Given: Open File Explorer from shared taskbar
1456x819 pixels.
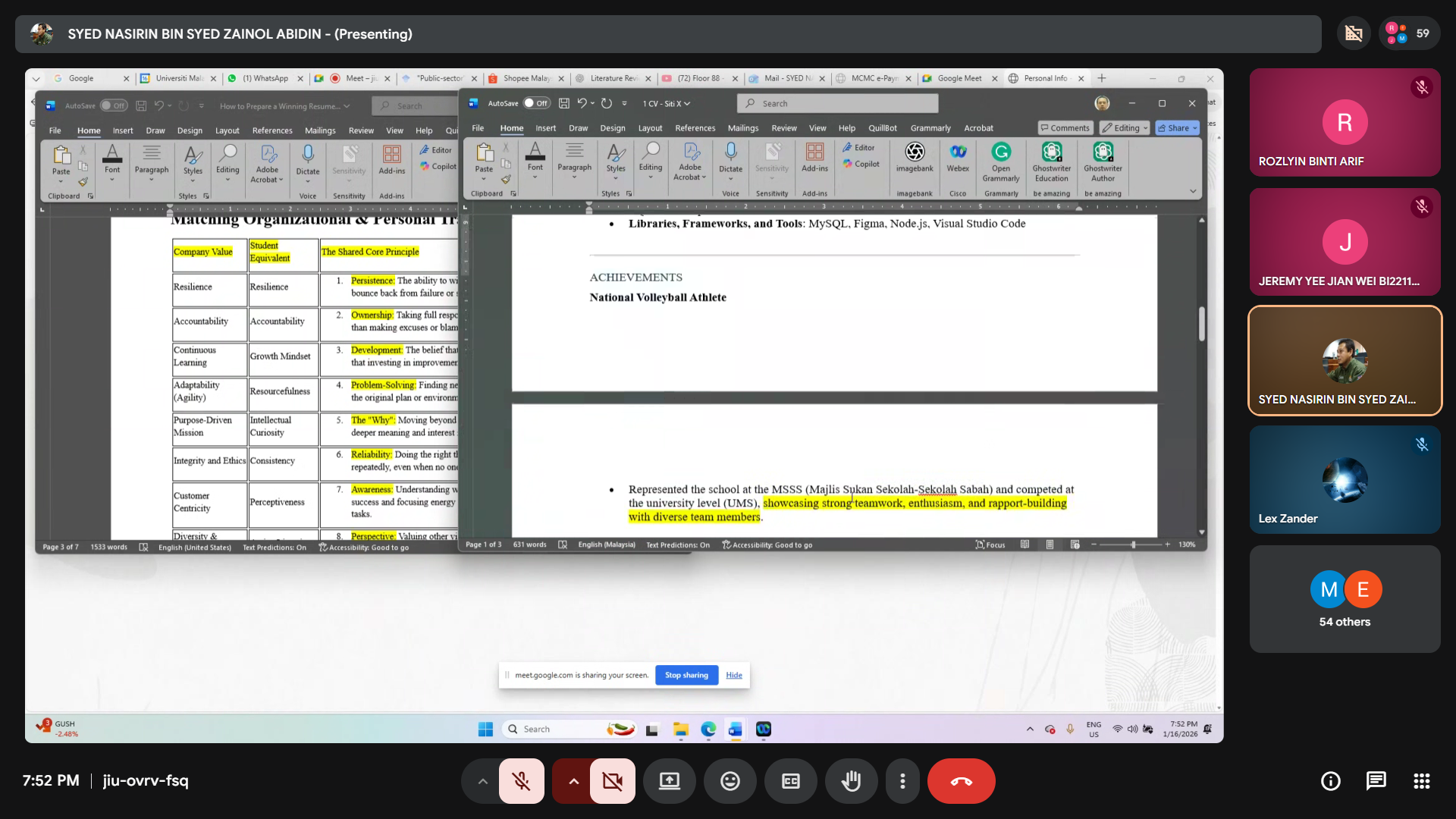Looking at the screenshot, I should [680, 729].
